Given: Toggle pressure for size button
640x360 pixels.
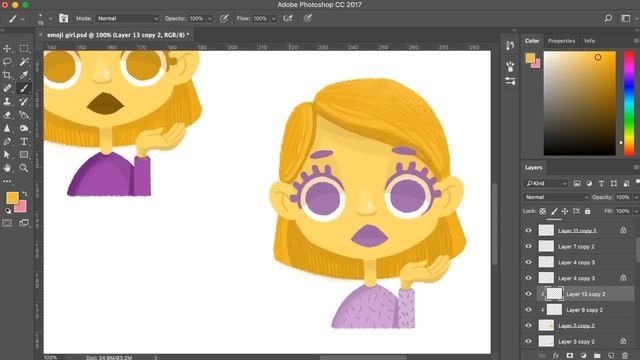Looking at the screenshot, I should (308, 18).
